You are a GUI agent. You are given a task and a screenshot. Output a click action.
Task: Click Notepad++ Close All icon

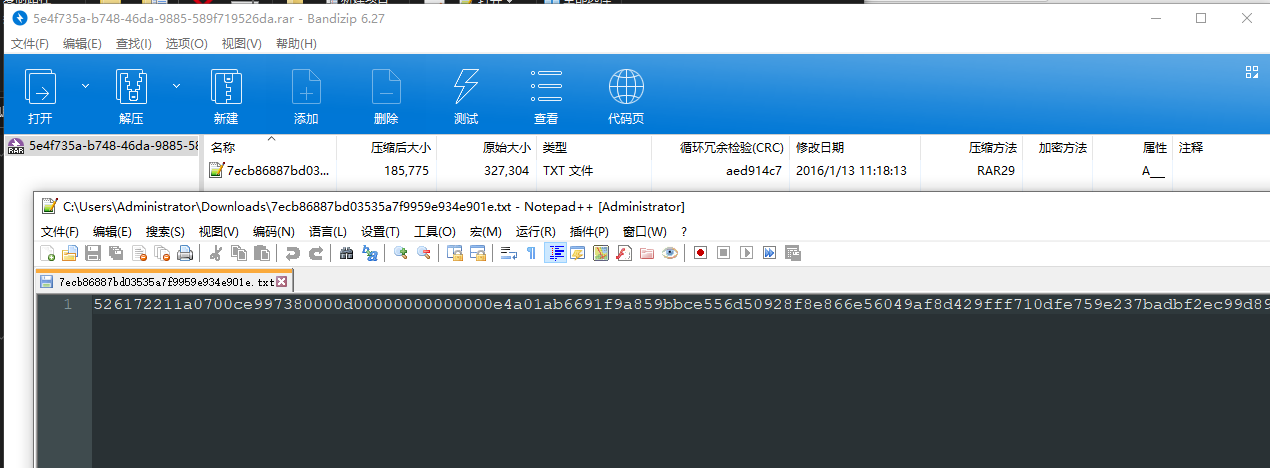click(162, 253)
